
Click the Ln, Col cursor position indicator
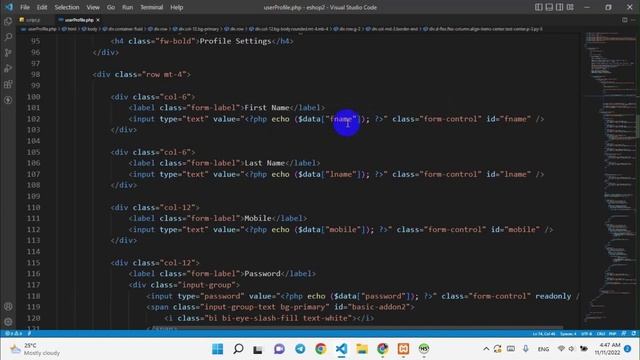coord(543,333)
